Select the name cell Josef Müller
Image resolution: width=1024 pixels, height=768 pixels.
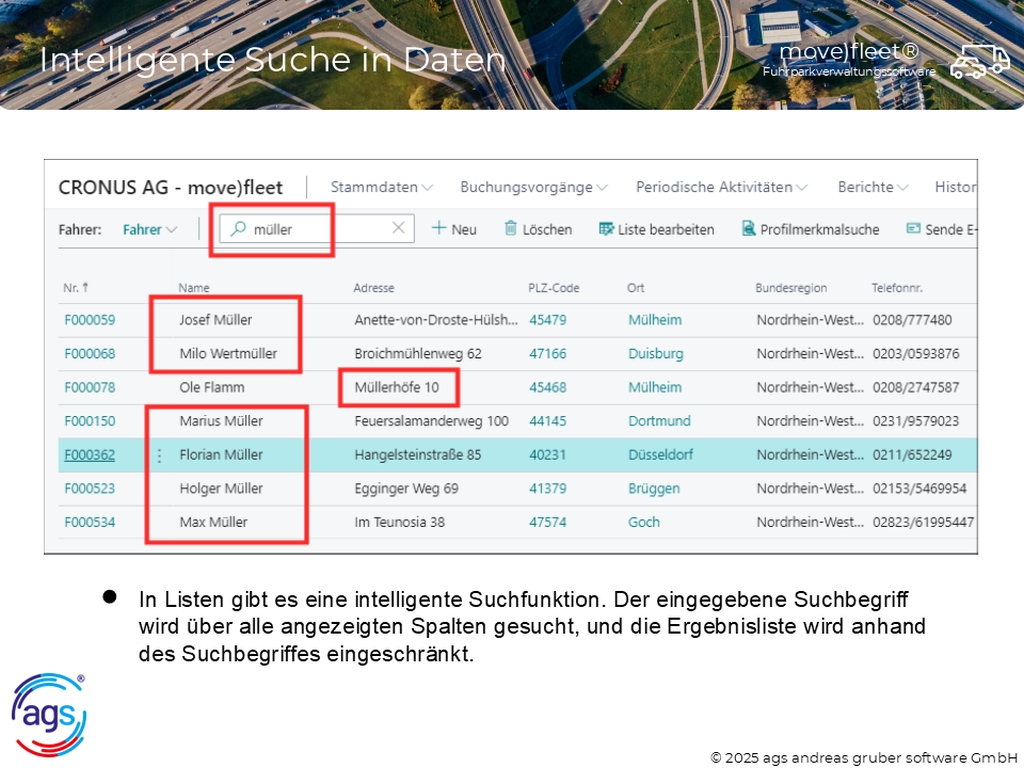(x=216, y=320)
